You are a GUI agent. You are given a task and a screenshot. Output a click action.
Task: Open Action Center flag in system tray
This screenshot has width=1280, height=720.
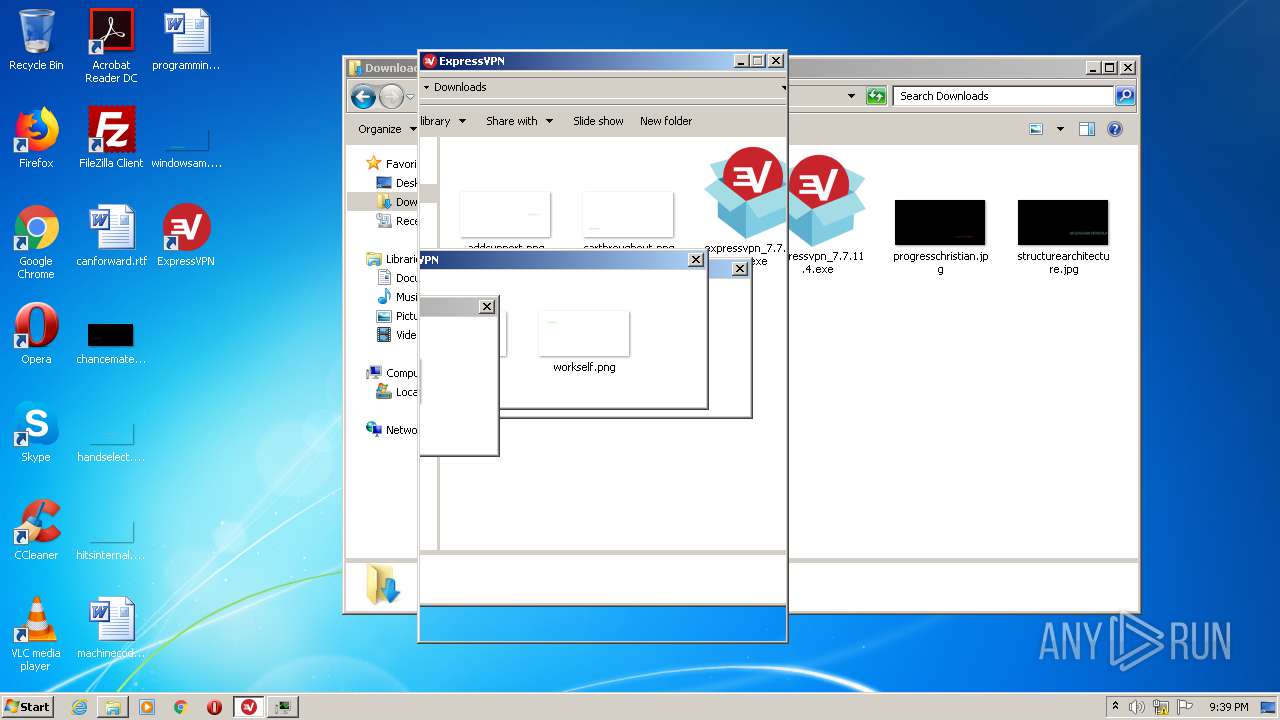[x=1187, y=707]
